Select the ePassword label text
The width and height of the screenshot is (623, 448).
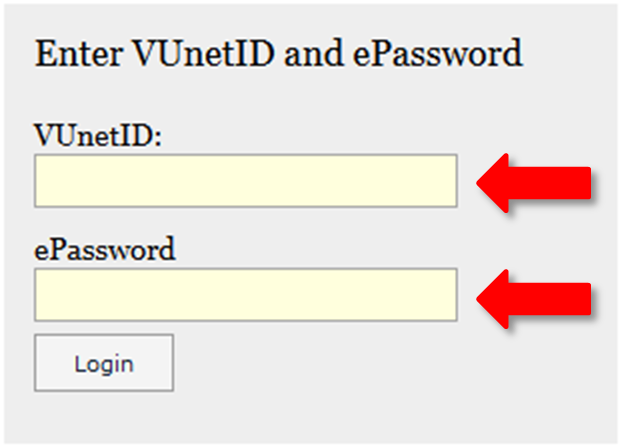click(x=104, y=248)
